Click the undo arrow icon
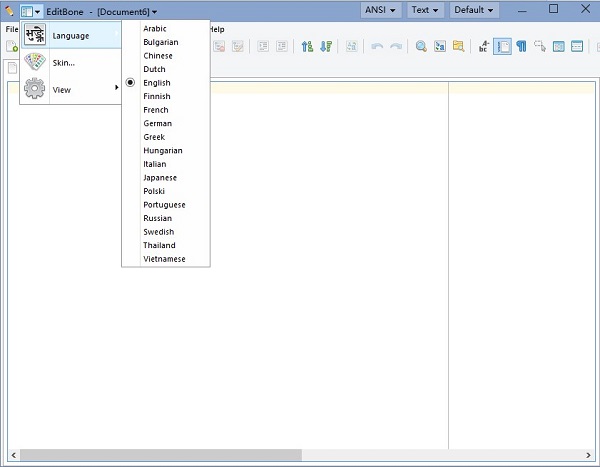Screen dimensions: 600x467 tap(377, 46)
